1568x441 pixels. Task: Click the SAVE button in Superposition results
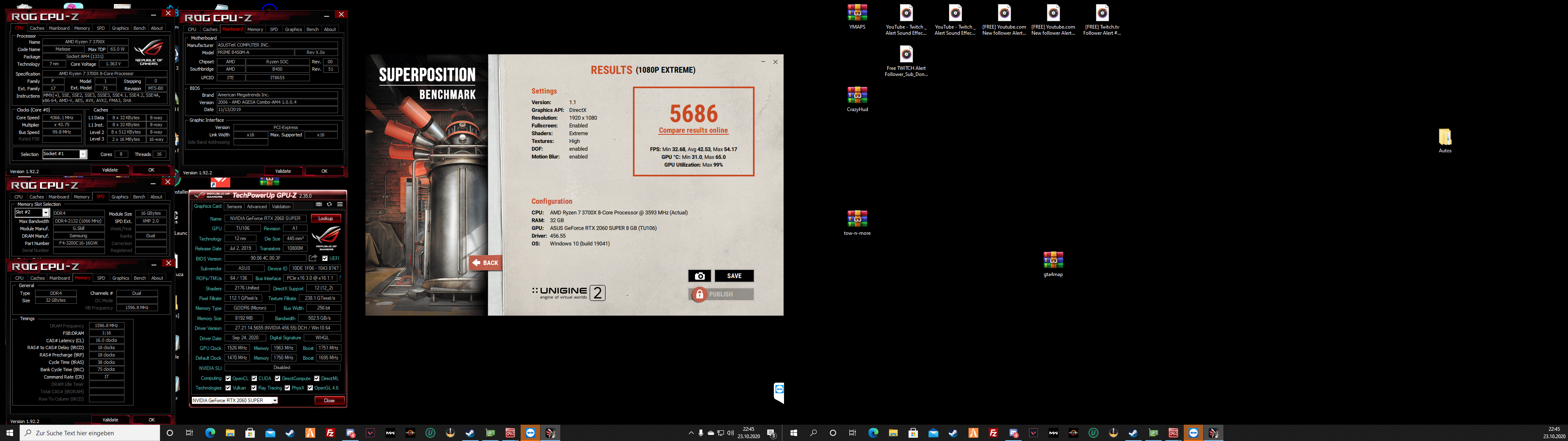pyautogui.click(x=734, y=276)
